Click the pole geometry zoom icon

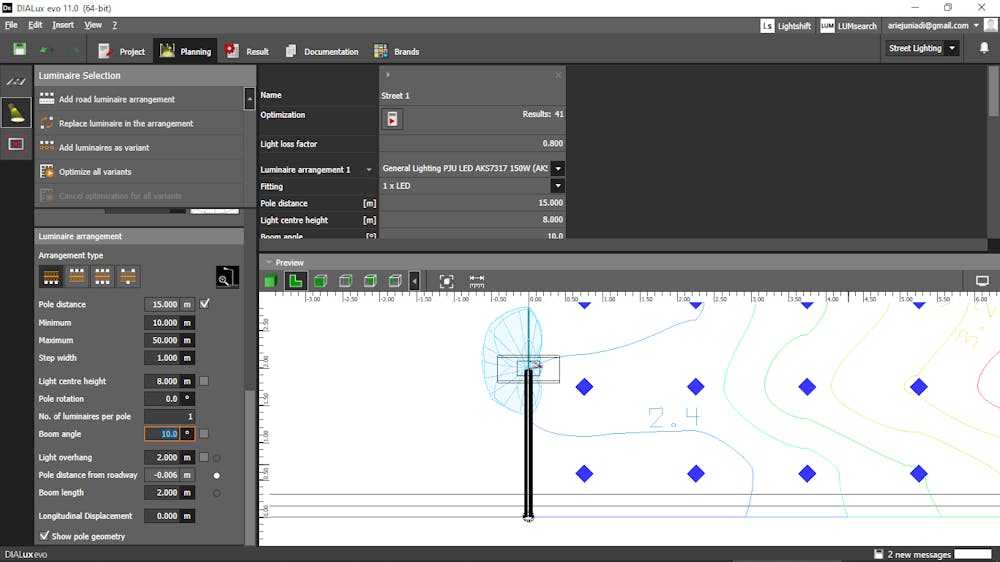click(227, 277)
